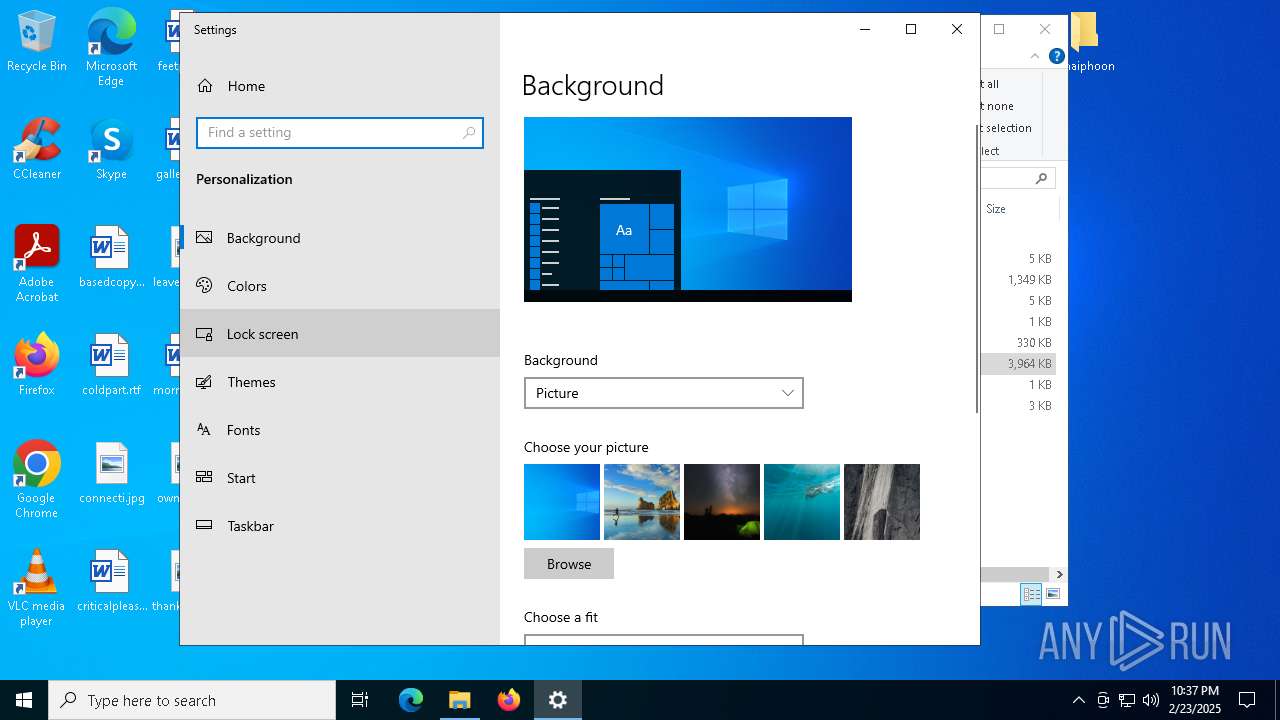Open Taskbar personalization settings
1280x720 pixels.
point(250,526)
